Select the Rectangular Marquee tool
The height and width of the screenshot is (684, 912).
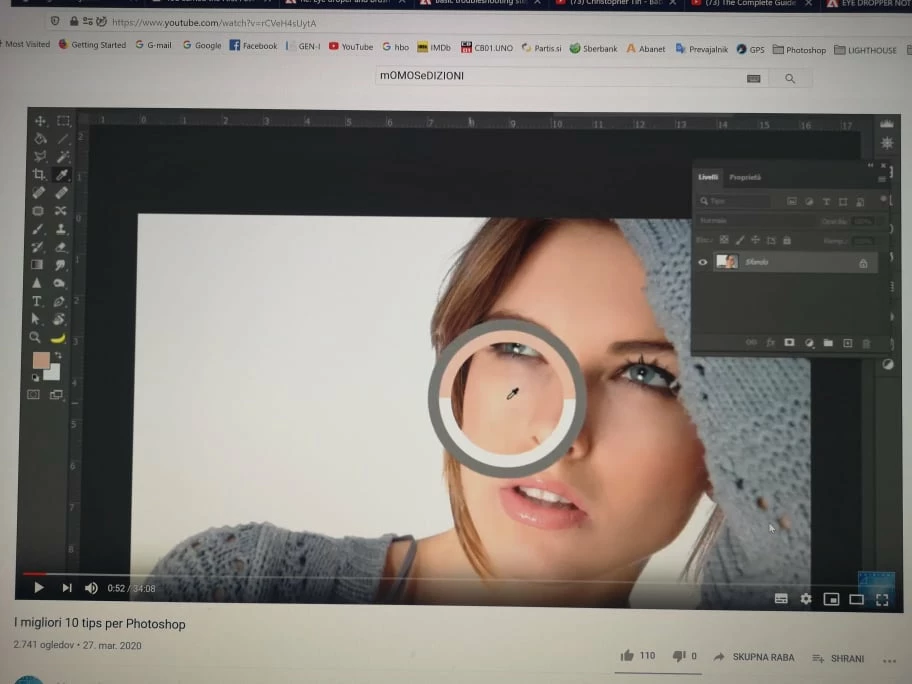coord(63,121)
